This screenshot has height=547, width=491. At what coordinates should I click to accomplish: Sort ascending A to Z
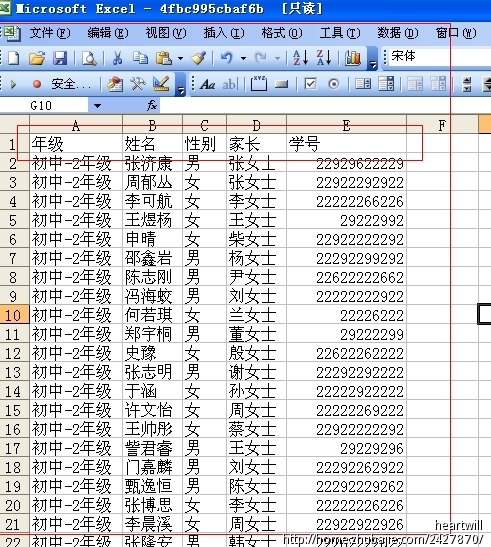[300, 58]
